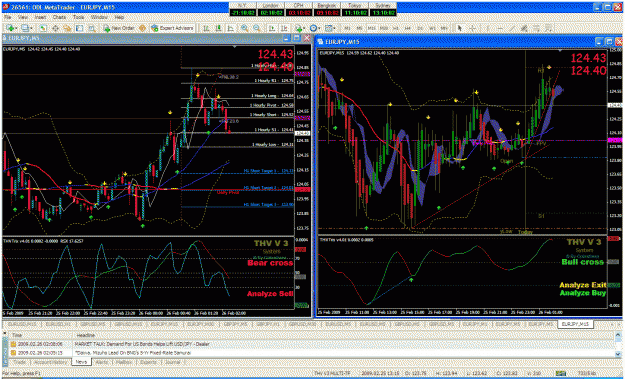Switch chart to candlesticks style
Image resolution: width=625 pixels, height=379 pixels.
click(x=218, y=28)
